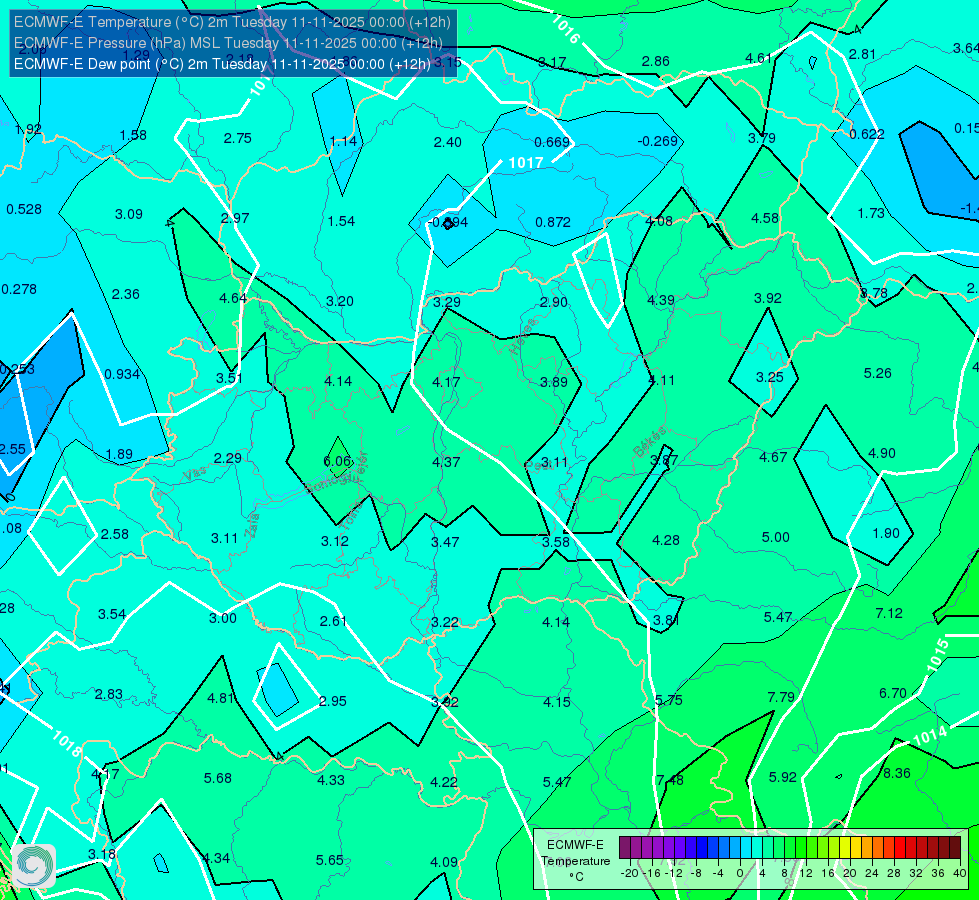Click the 0.278 temperature value

pos(19,289)
